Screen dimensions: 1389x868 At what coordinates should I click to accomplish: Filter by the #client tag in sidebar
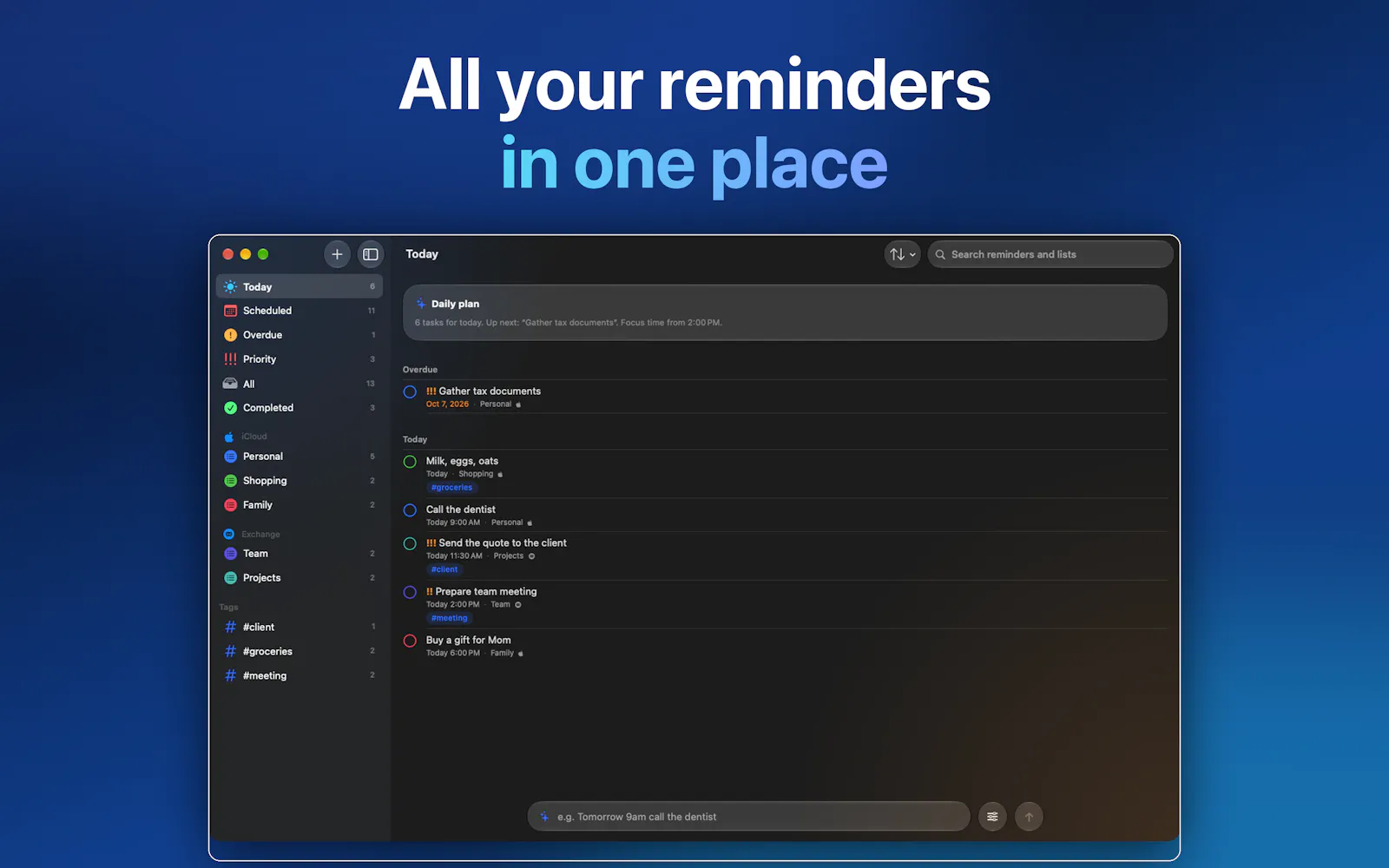pos(299,627)
